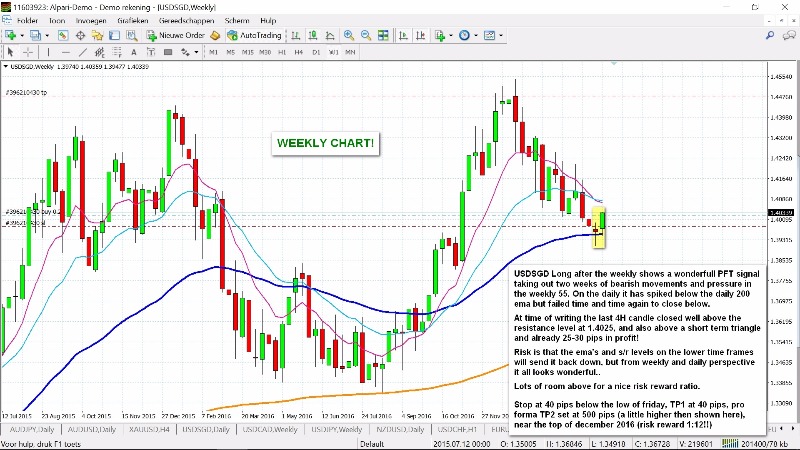Expand the periodicity clock dropdown
The height and width of the screenshot is (450, 800).
[x=477, y=35]
